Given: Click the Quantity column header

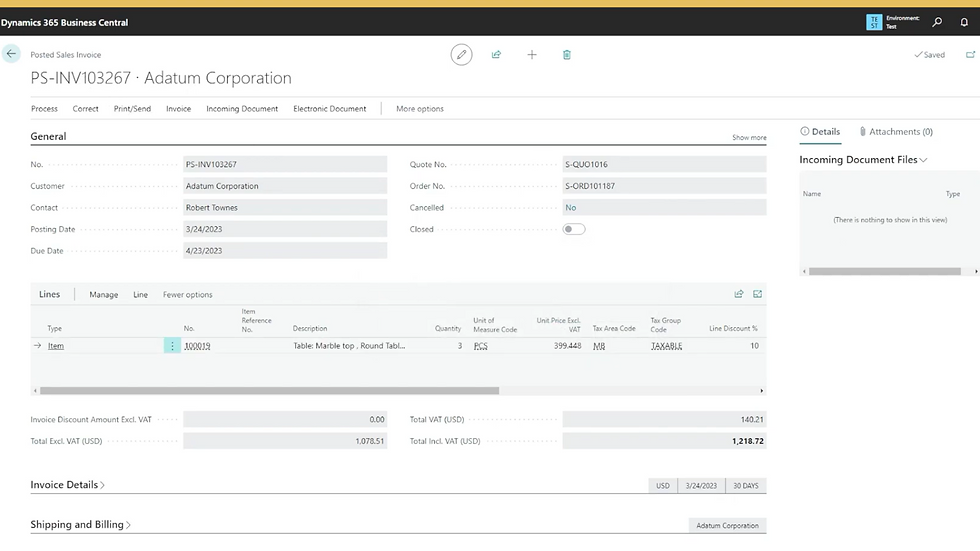Looking at the screenshot, I should coord(448,329).
